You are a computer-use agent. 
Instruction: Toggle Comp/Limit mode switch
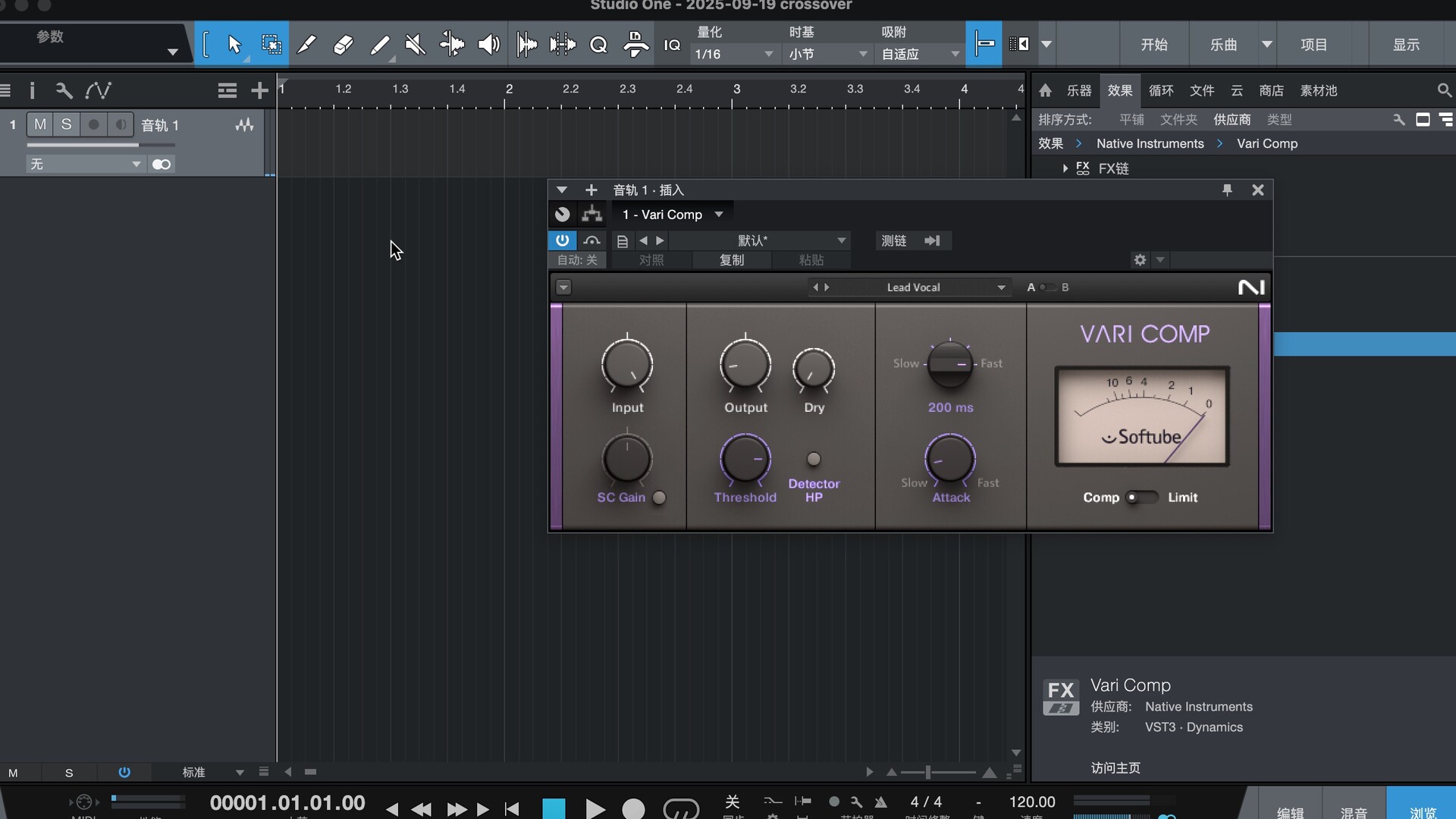(x=1141, y=497)
